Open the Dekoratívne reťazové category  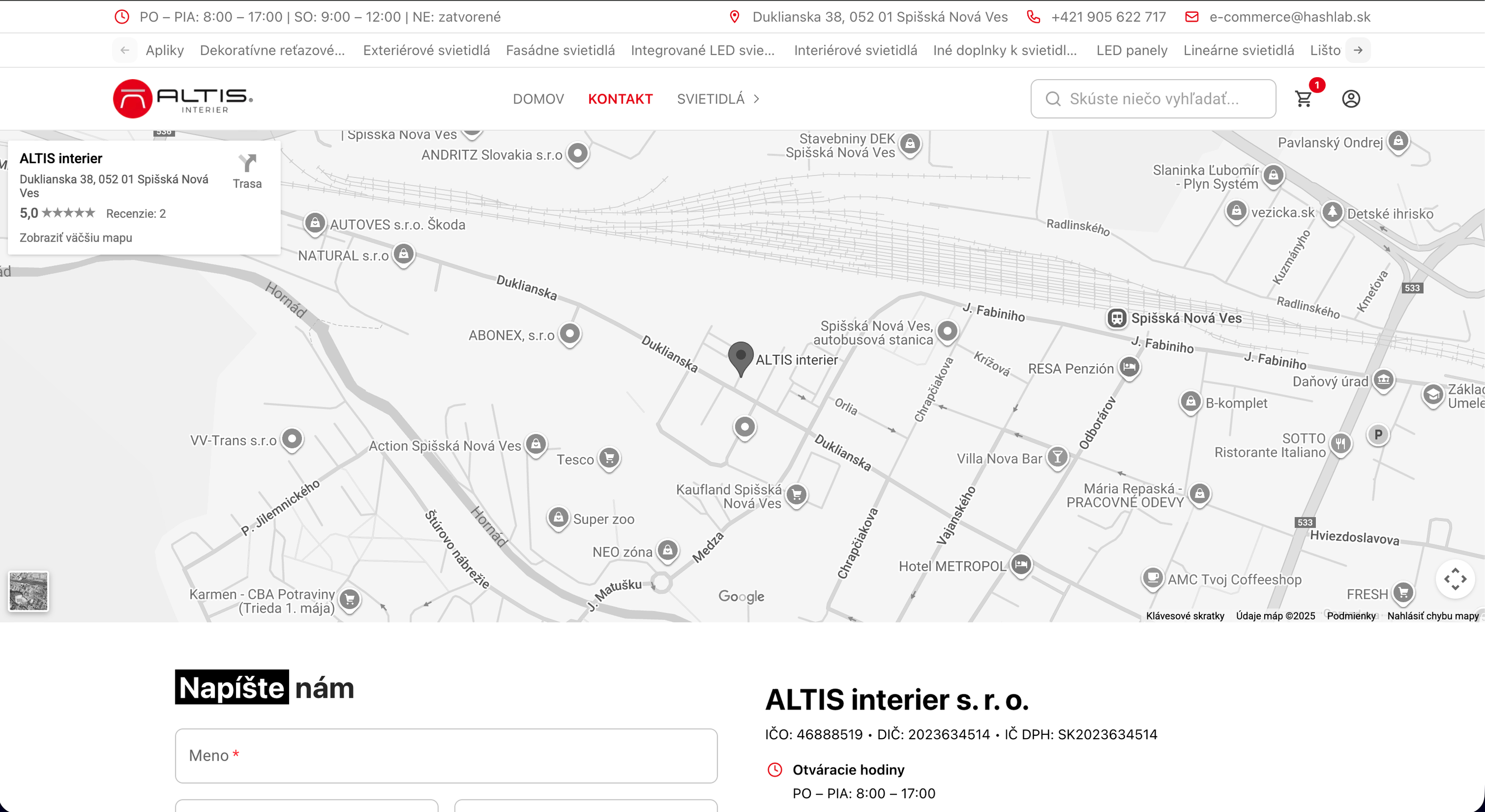pos(272,50)
